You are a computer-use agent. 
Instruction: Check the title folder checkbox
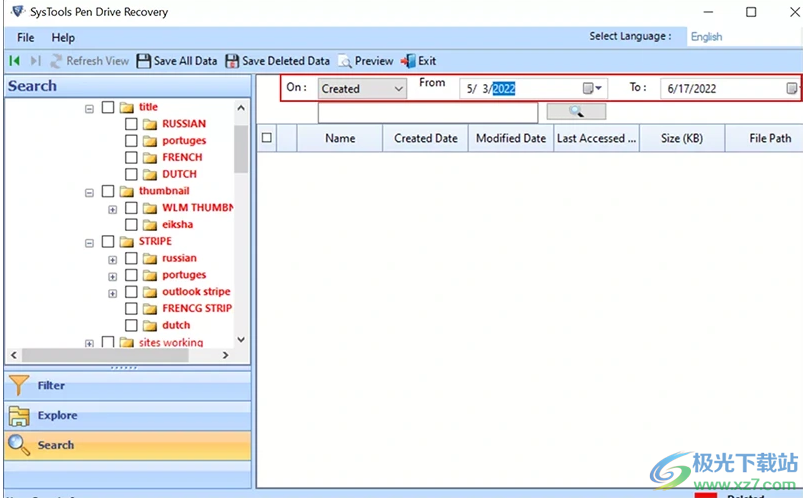(x=108, y=107)
